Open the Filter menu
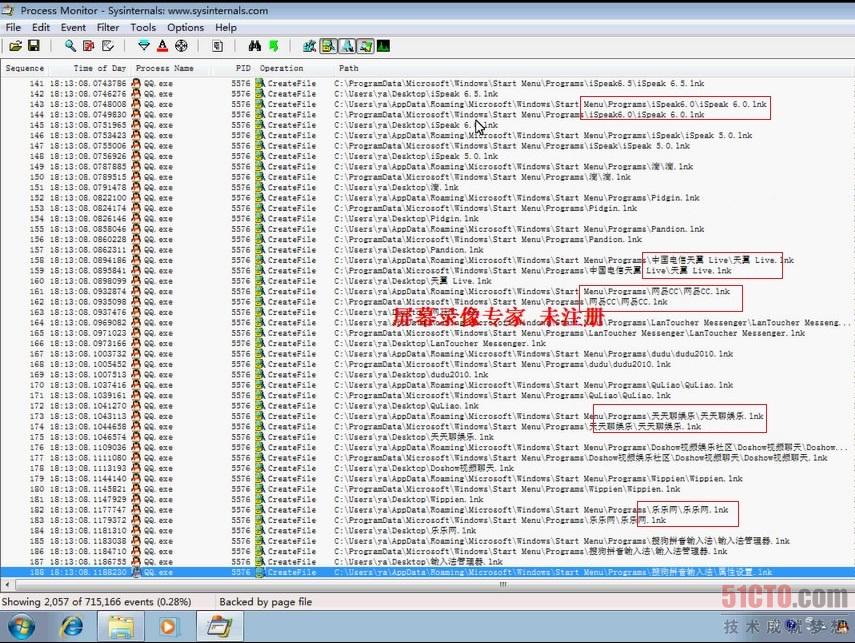Image resolution: width=855 pixels, height=643 pixels. coord(108,27)
